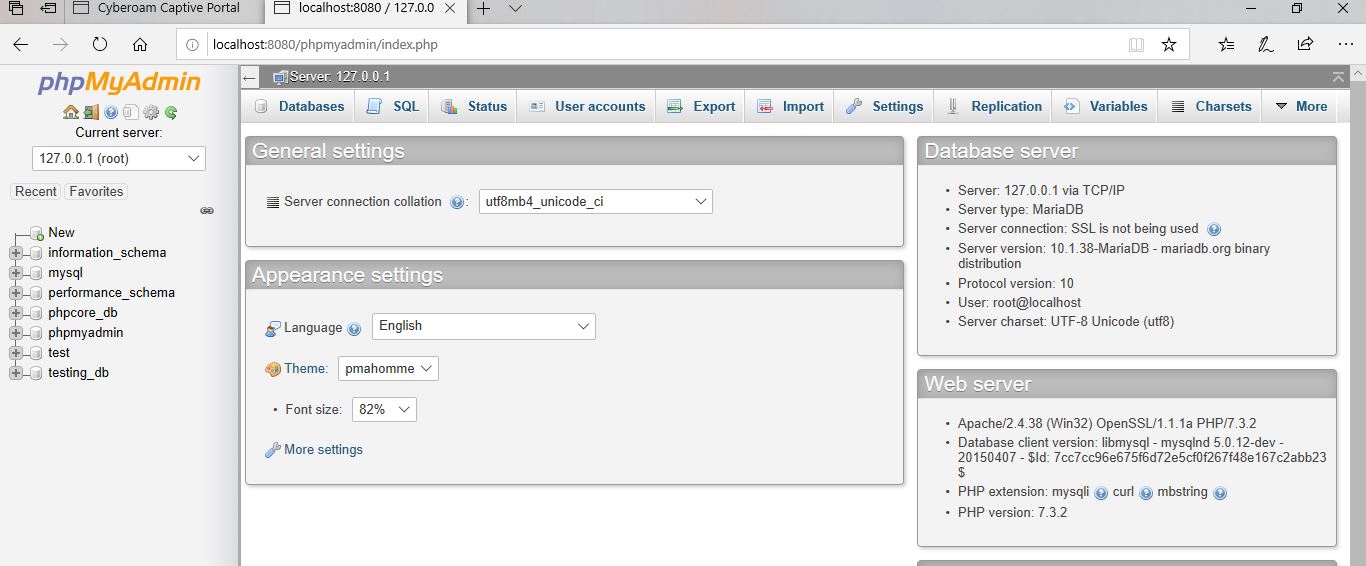
Task: Click the Favorites button in sidebar
Action: (x=97, y=192)
